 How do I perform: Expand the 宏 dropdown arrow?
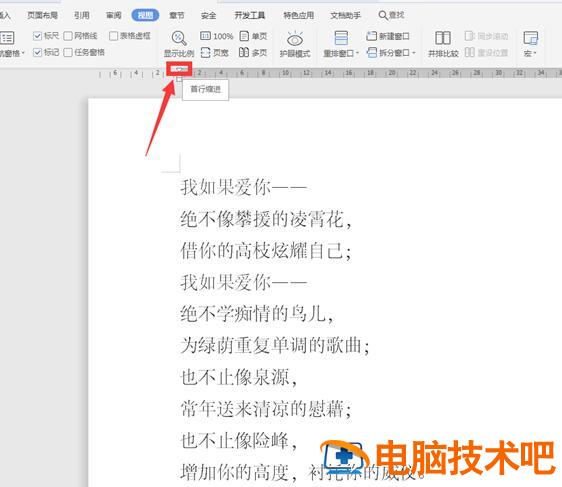[535, 53]
